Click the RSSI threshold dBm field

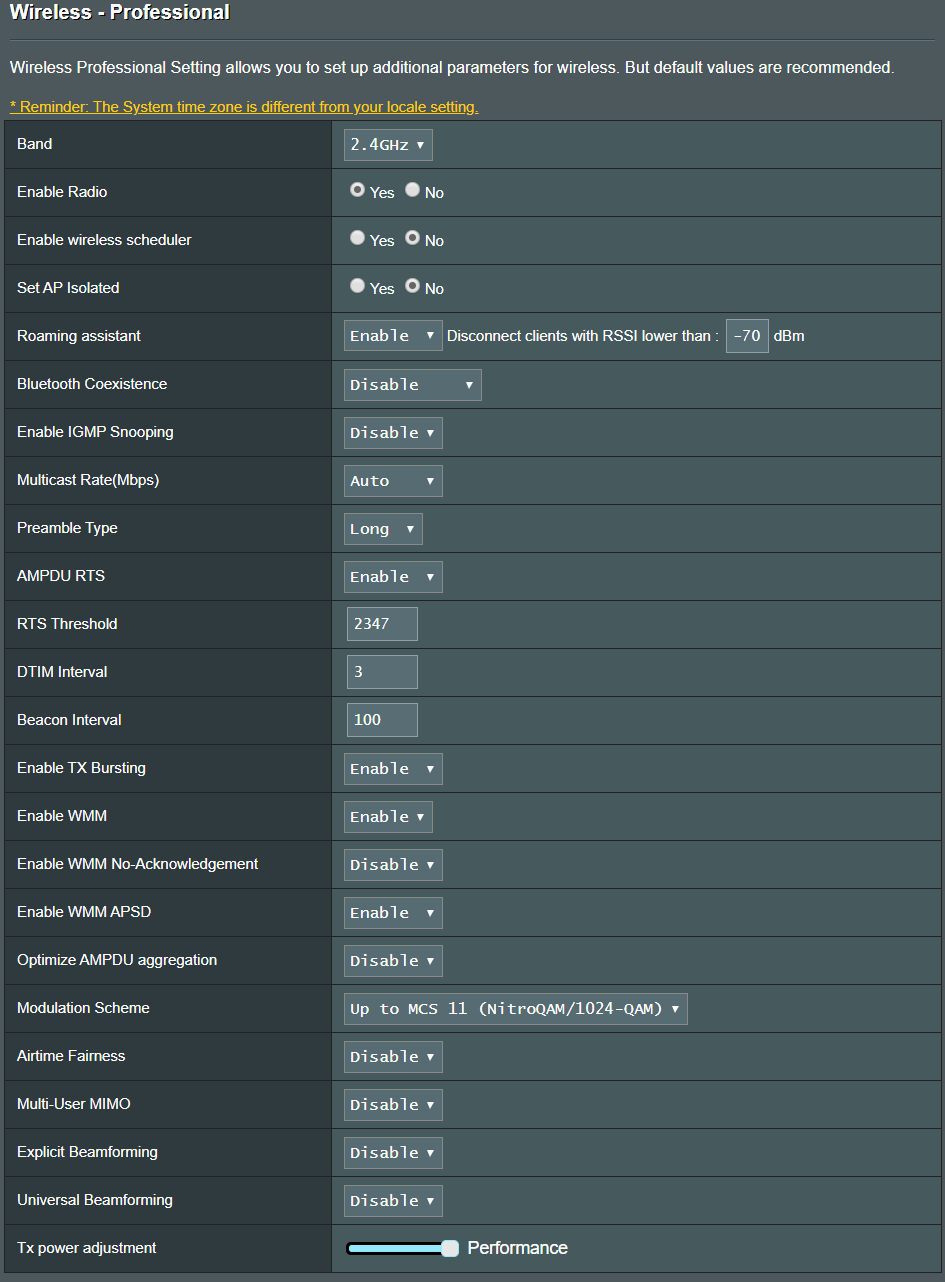pyautogui.click(x=747, y=336)
